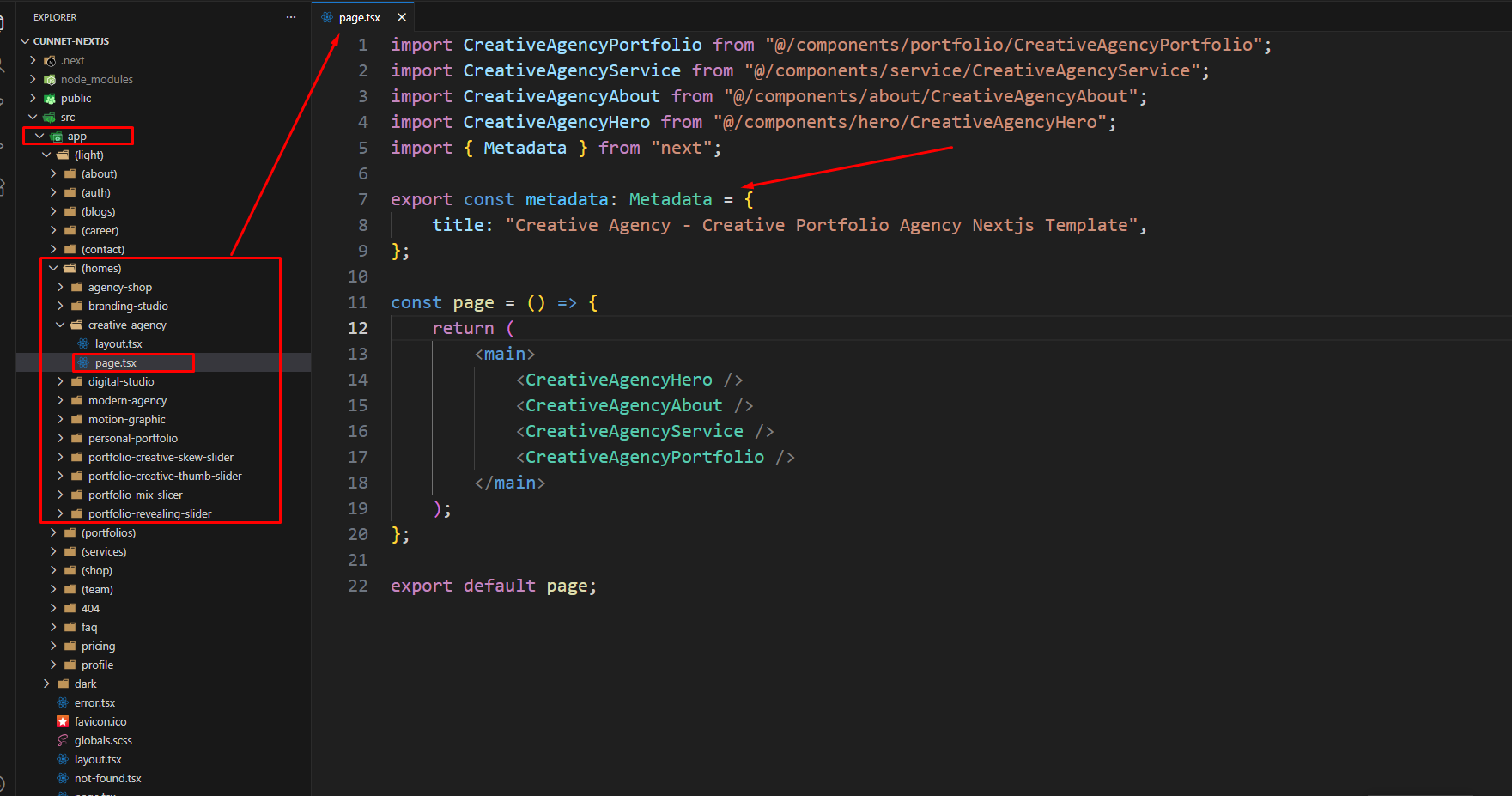Collapse the CUNNET-NEXTJS project root
The image size is (1512, 796).
point(25,41)
